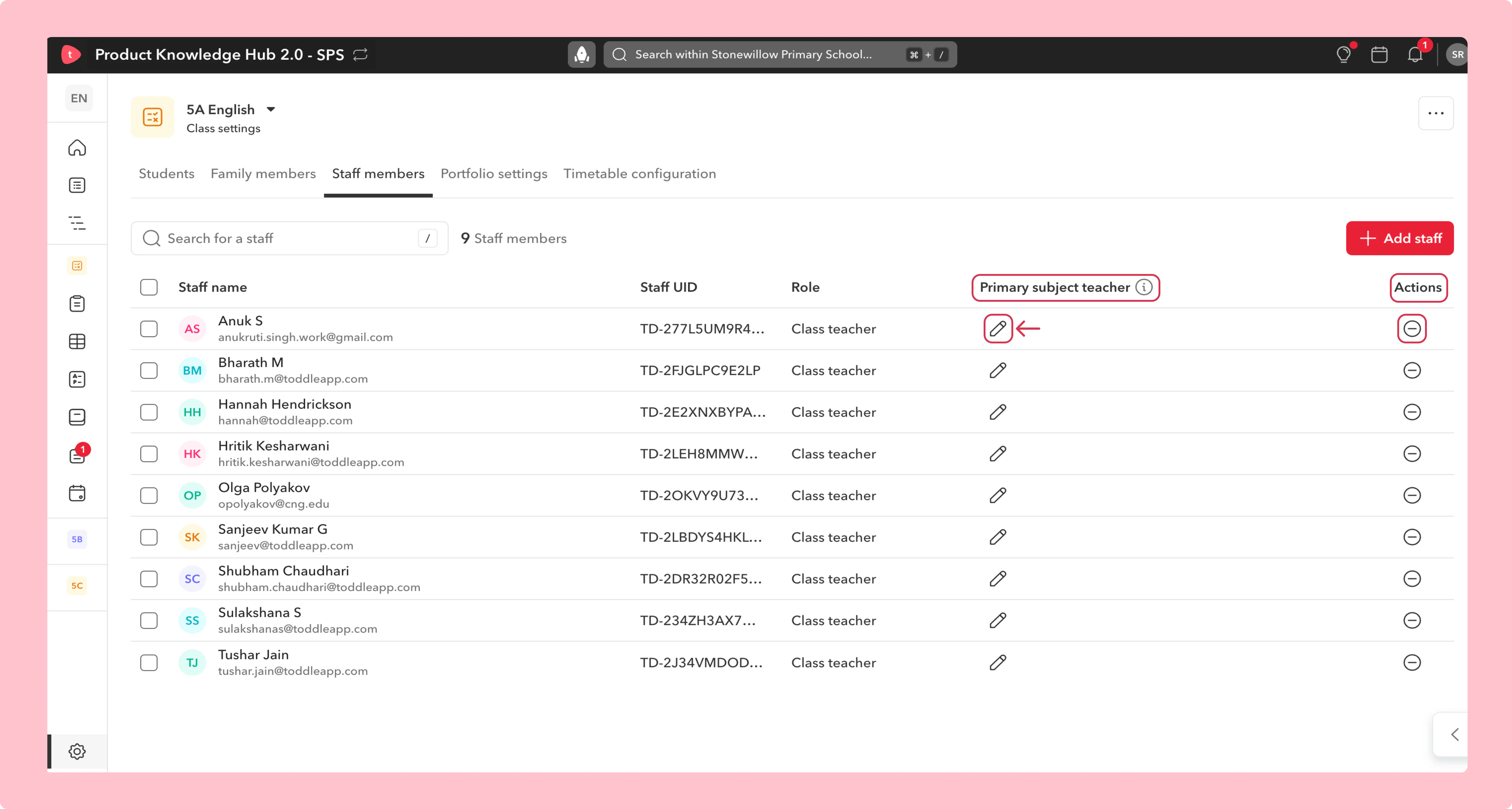Click email 'hannah@toddleapp.com'
Screen dimensions: 1512x809
click(x=285, y=421)
